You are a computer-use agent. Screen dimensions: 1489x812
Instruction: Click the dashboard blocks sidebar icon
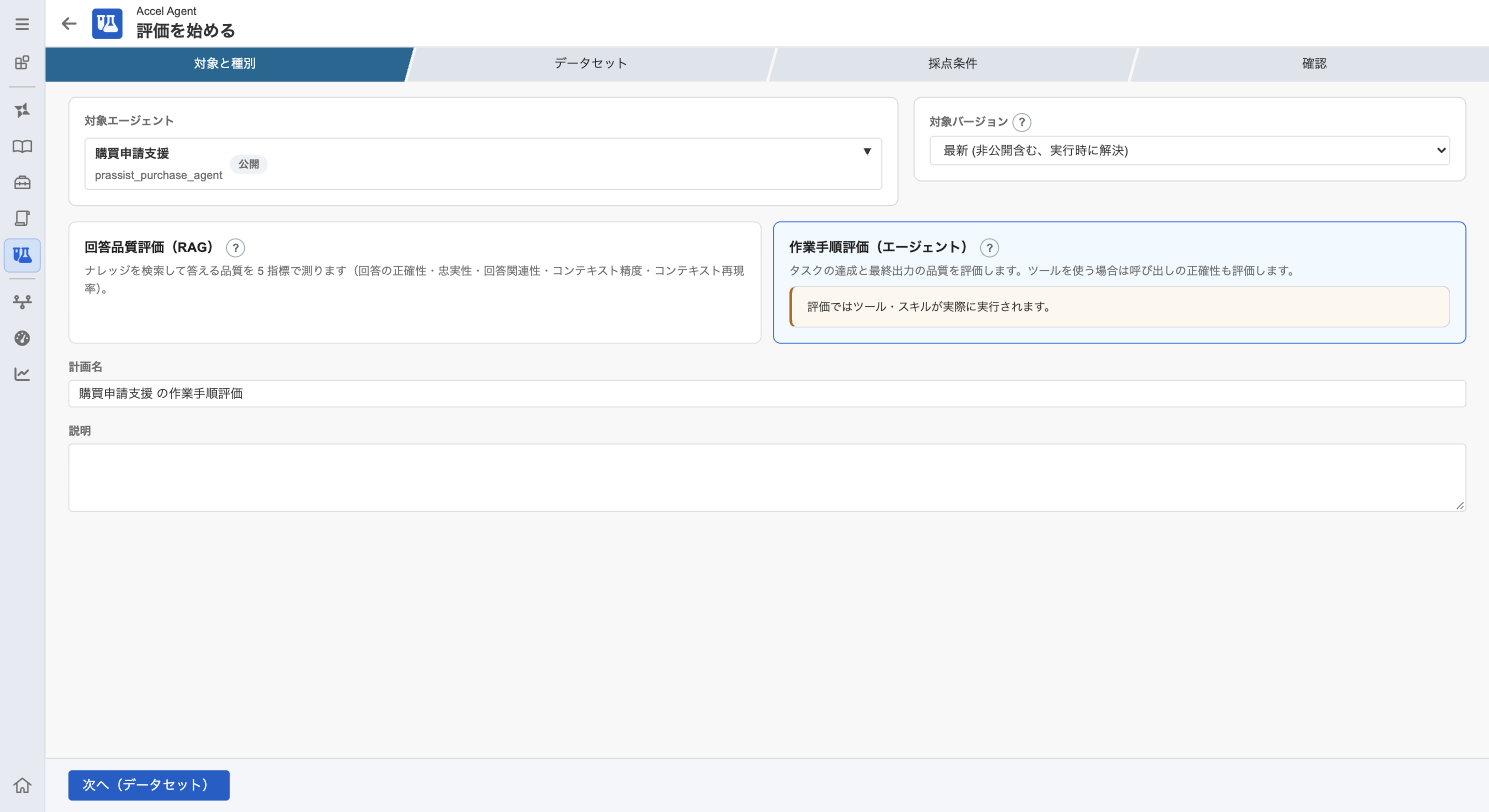click(22, 63)
